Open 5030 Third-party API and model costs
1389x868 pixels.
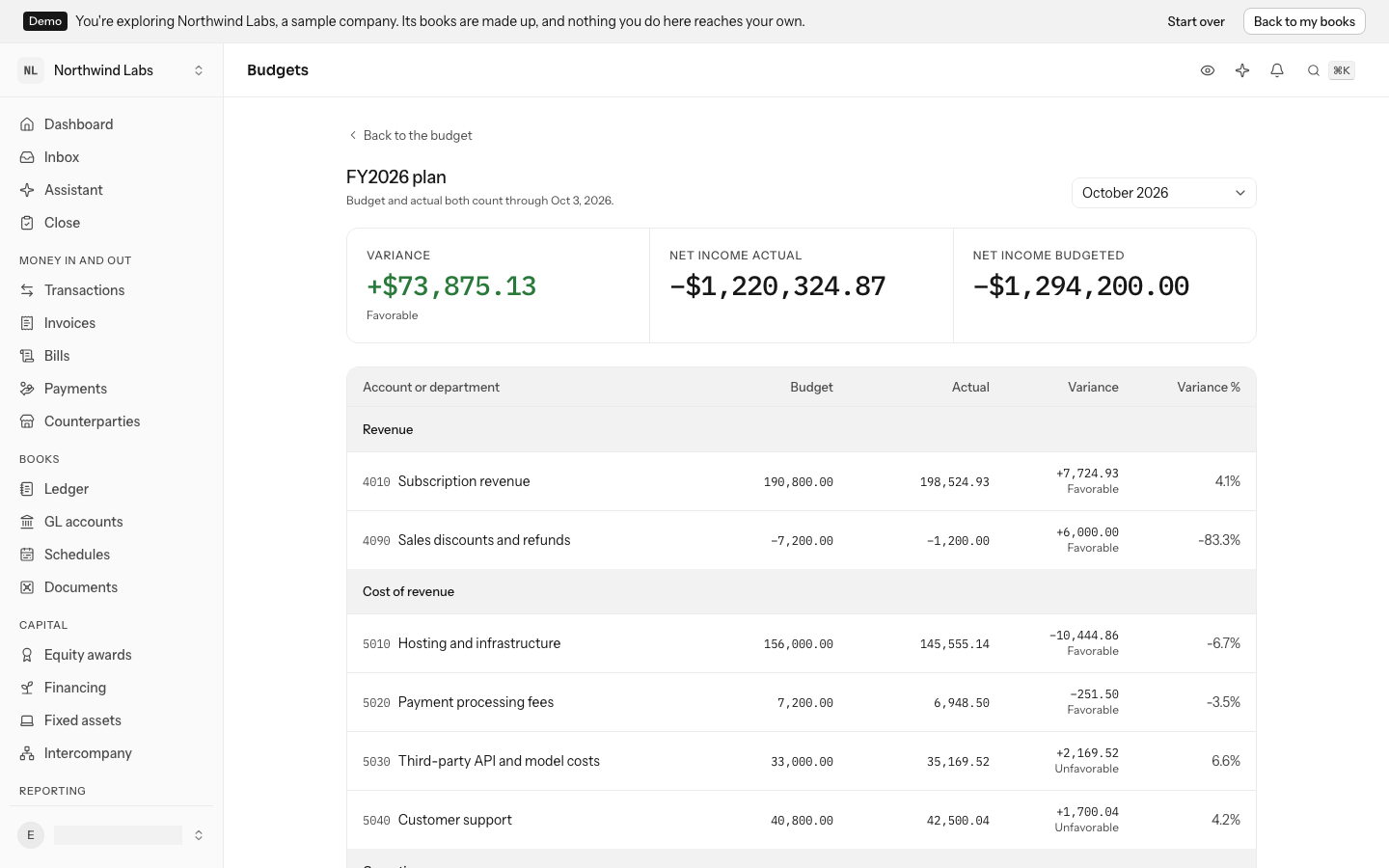(802, 761)
